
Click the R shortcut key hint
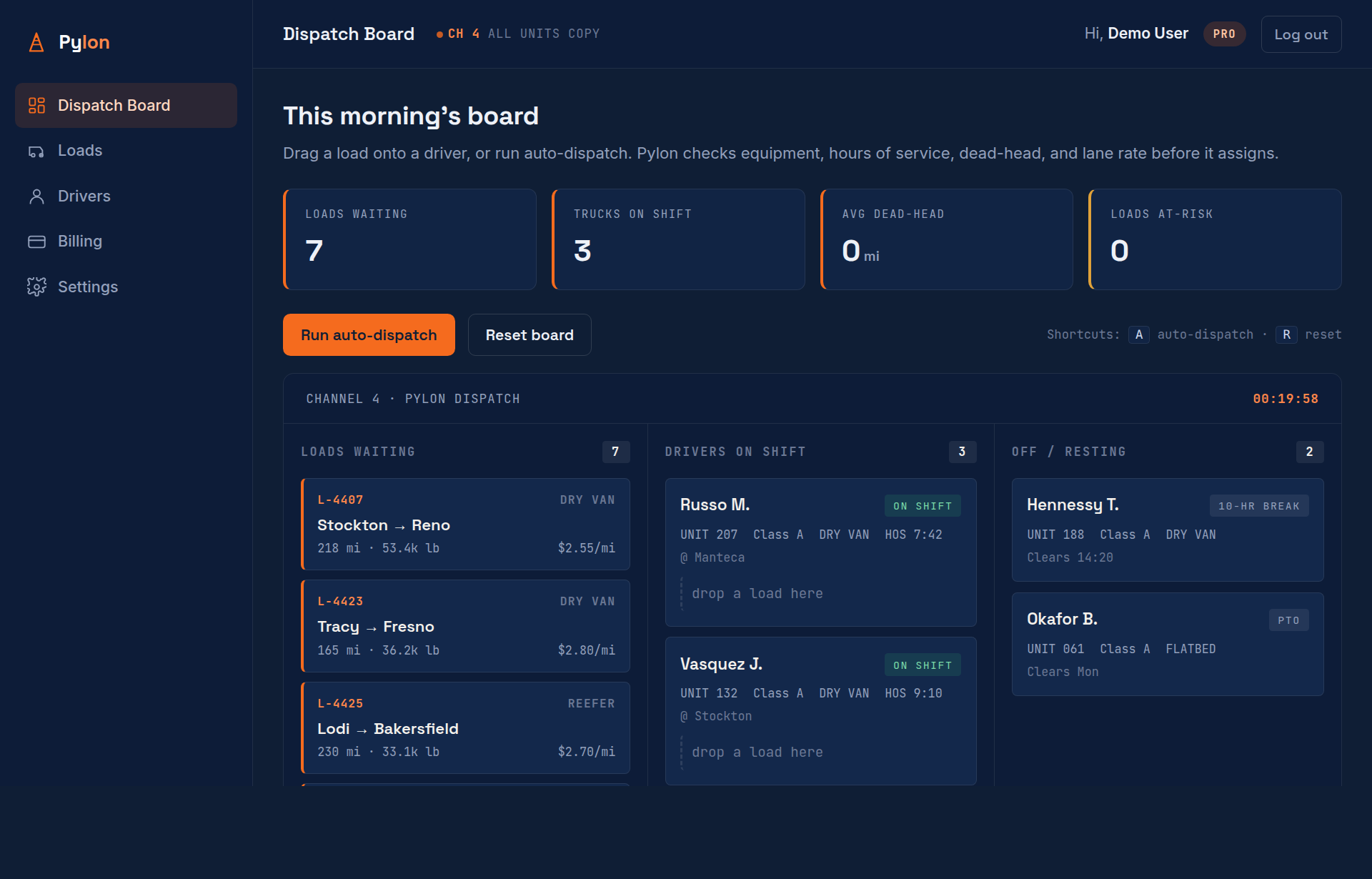1286,334
